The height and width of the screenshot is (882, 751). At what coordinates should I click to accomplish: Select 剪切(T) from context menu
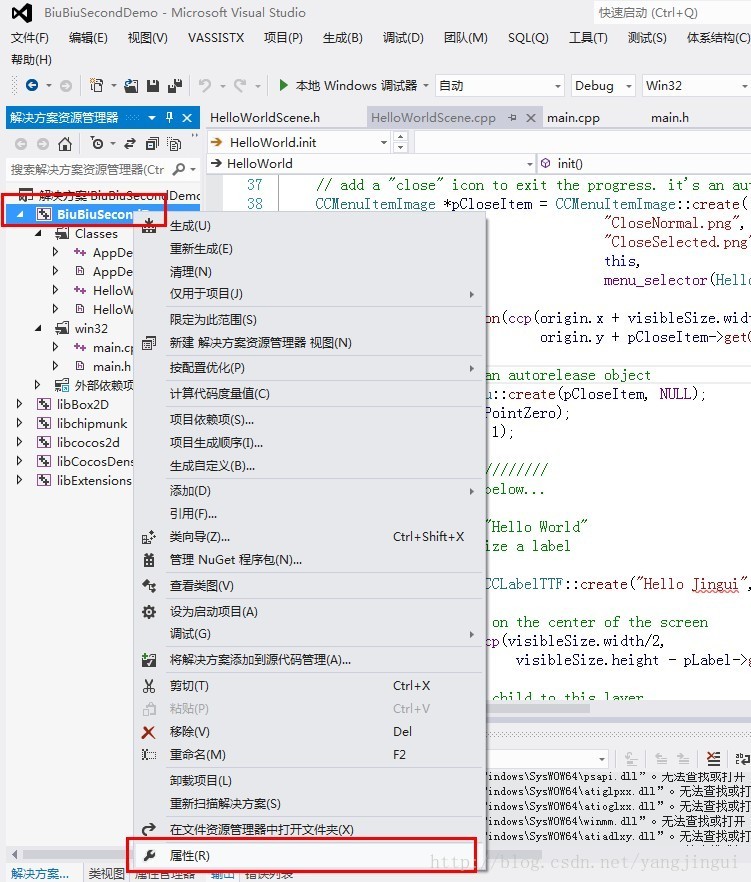(x=309, y=686)
